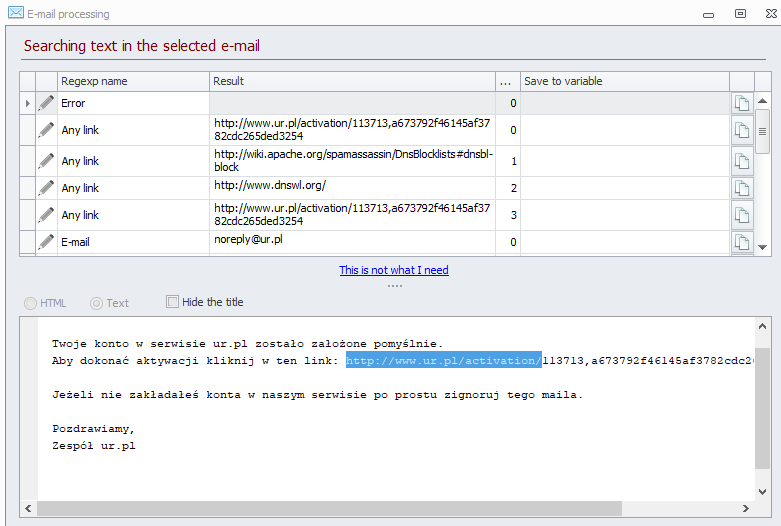Copy the first activation link result, index 0

coord(742,130)
